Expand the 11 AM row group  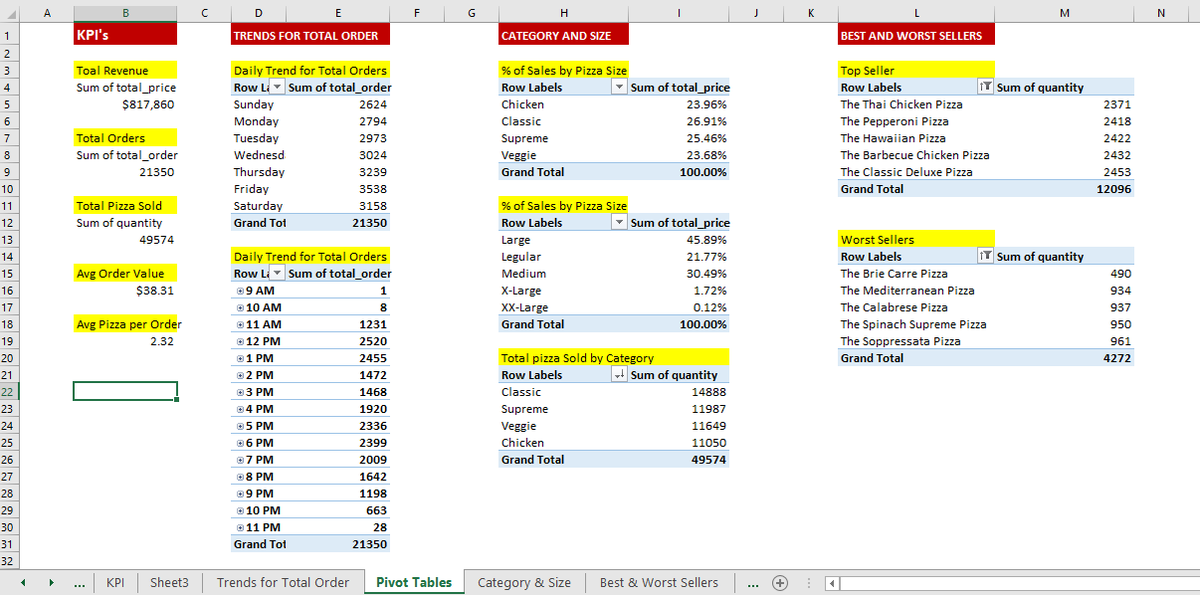(239, 325)
